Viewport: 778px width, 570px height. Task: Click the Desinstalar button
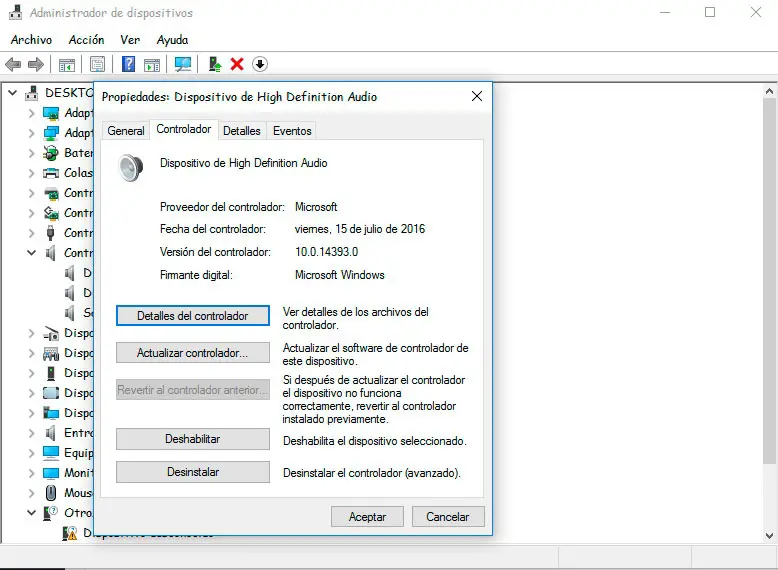coord(193,472)
